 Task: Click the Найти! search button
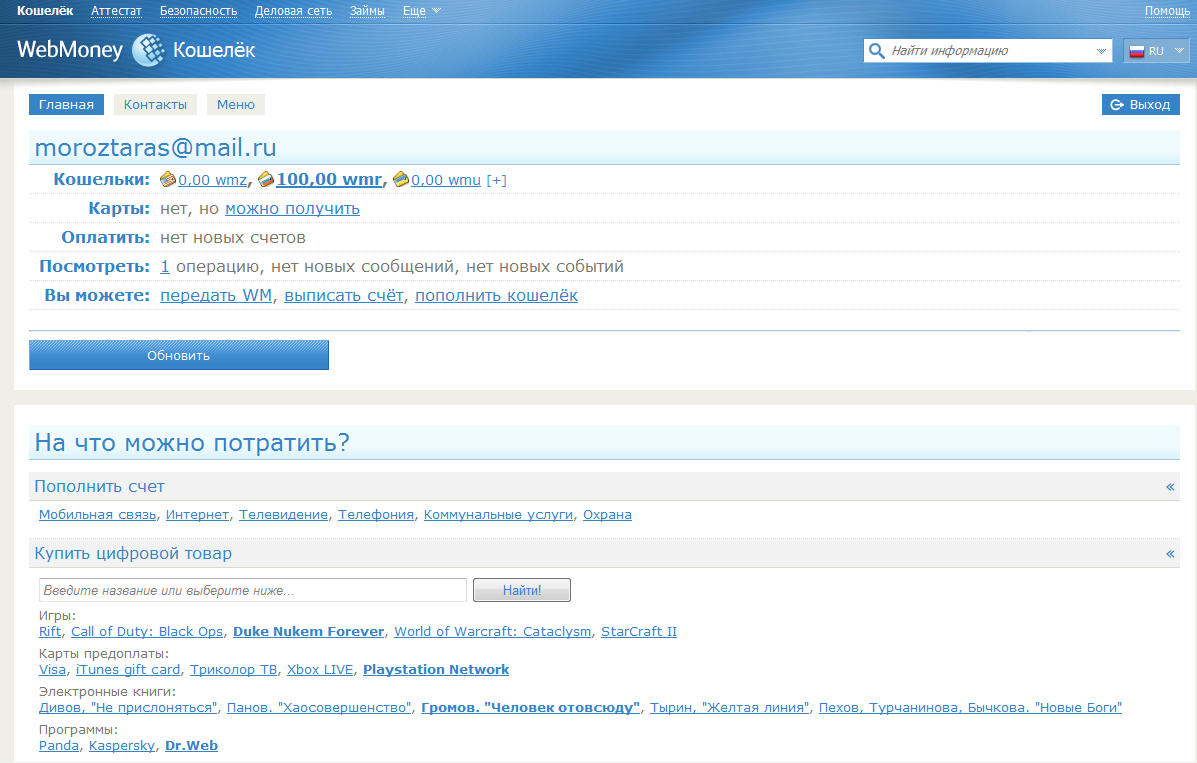521,590
